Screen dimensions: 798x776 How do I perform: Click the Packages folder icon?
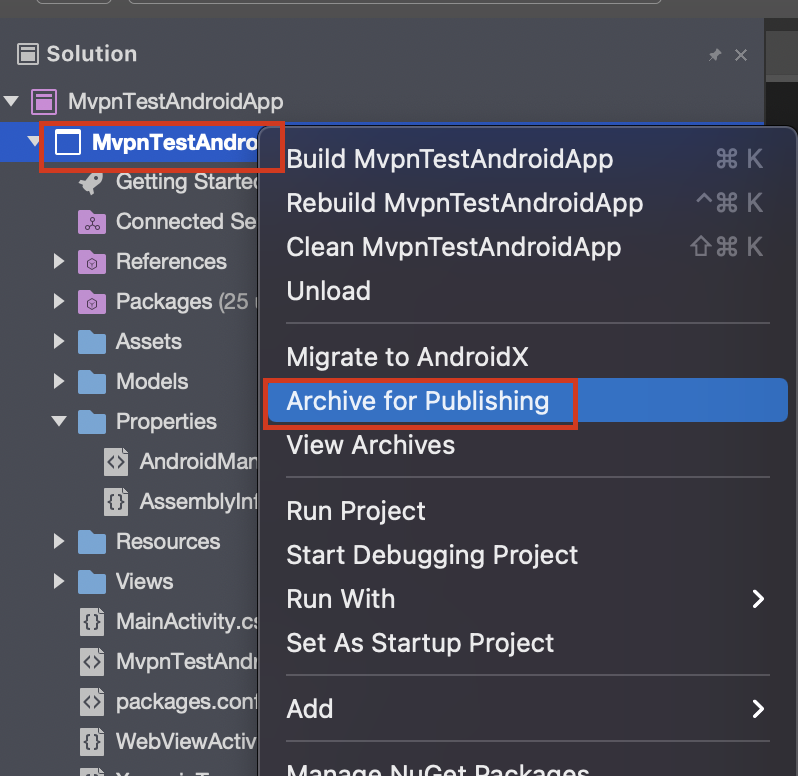click(92, 302)
